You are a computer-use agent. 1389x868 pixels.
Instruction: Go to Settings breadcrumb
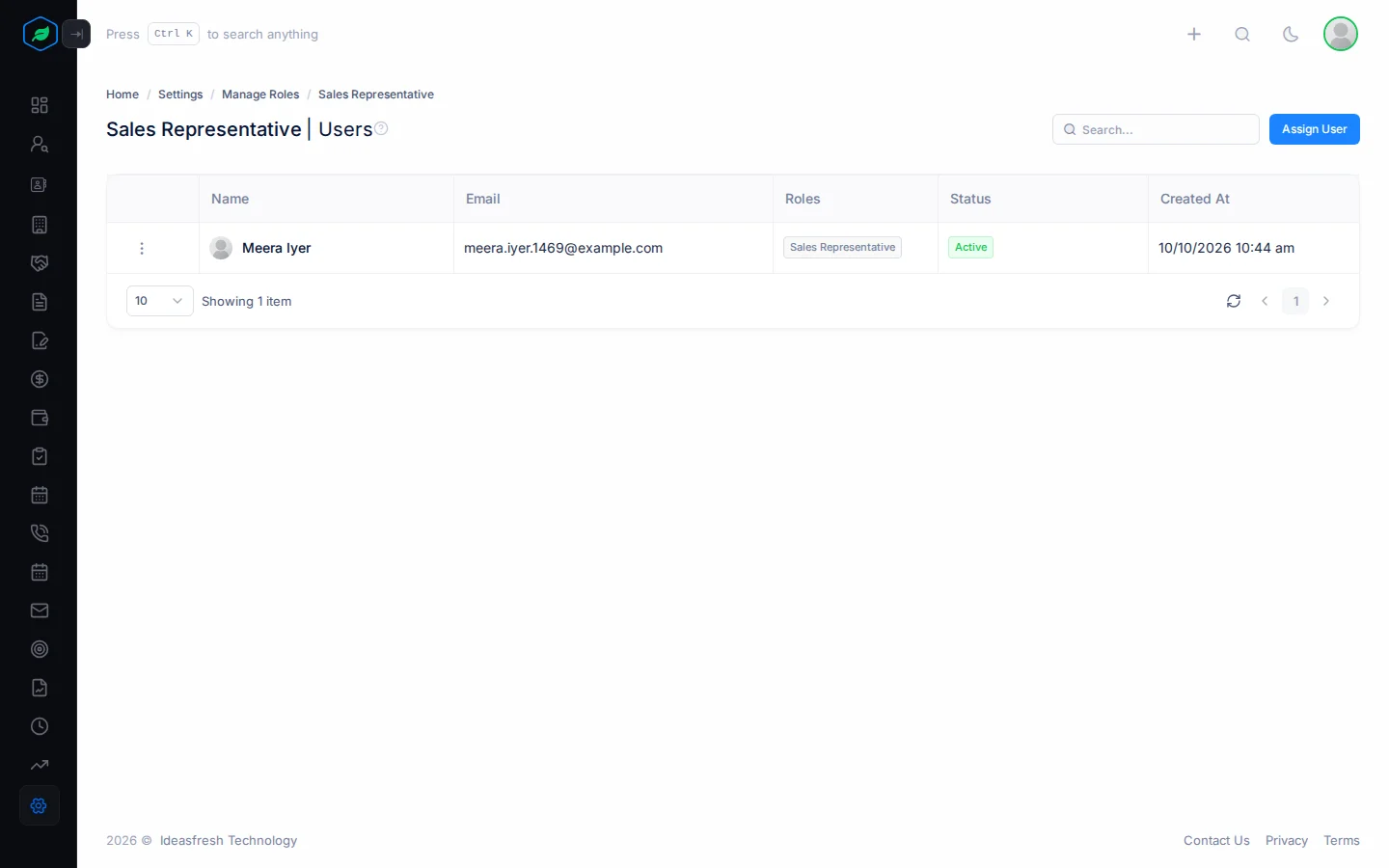tap(180, 95)
